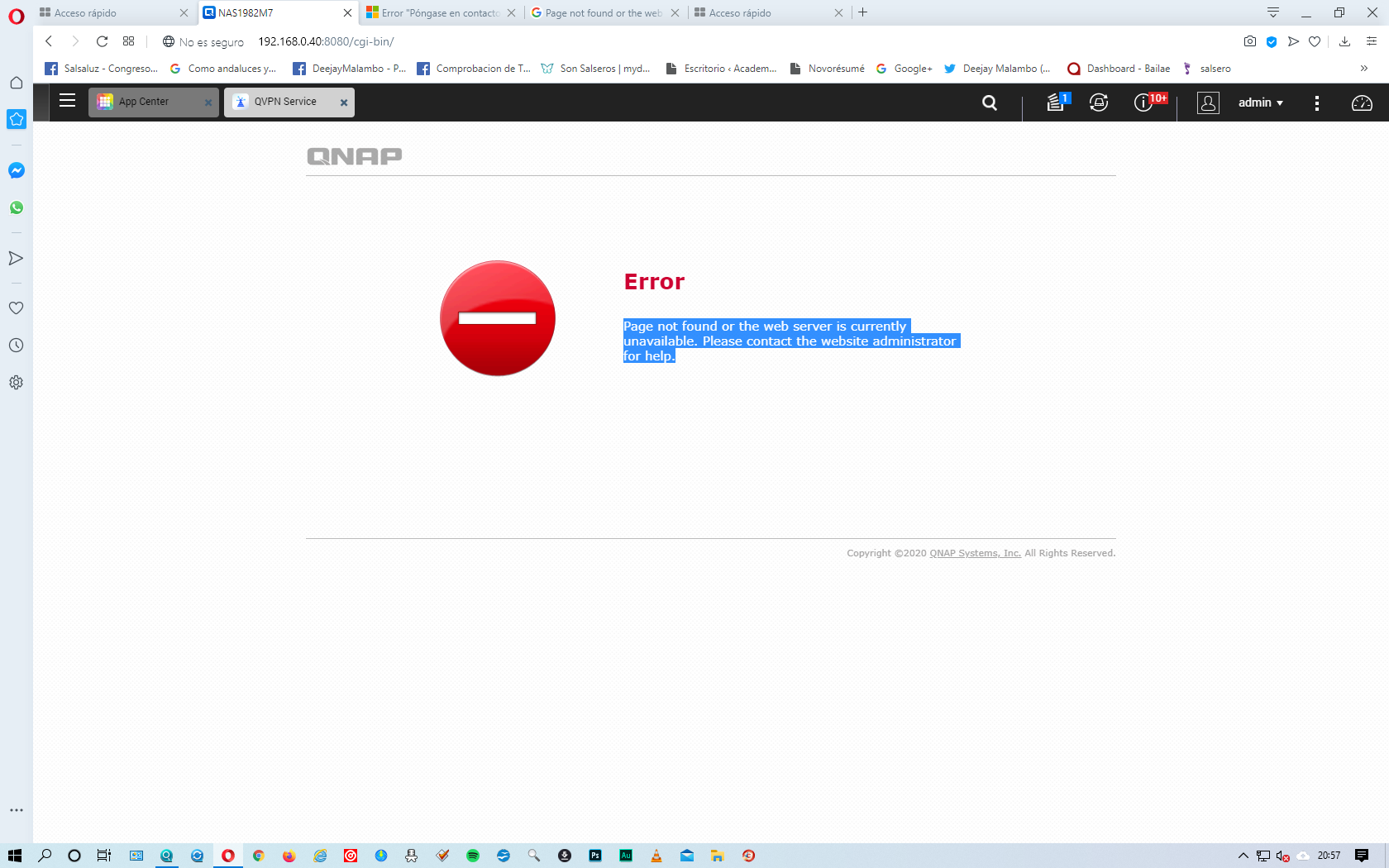Expand hidden bookmarks overflow chevron
The image size is (1389, 868).
(1364, 69)
